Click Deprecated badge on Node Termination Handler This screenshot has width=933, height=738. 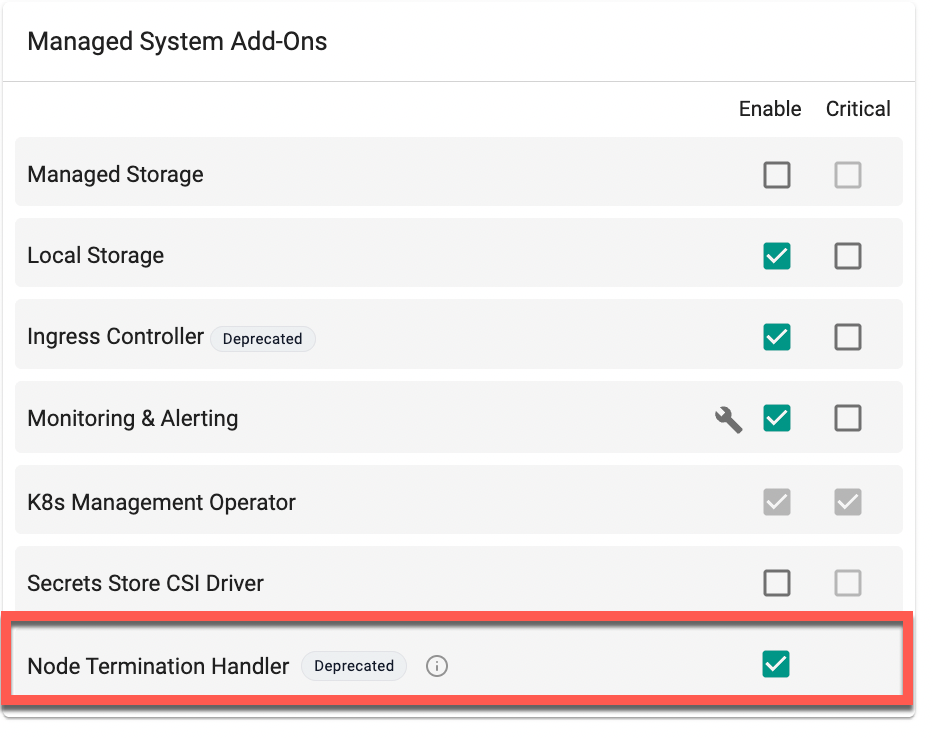[354, 666]
